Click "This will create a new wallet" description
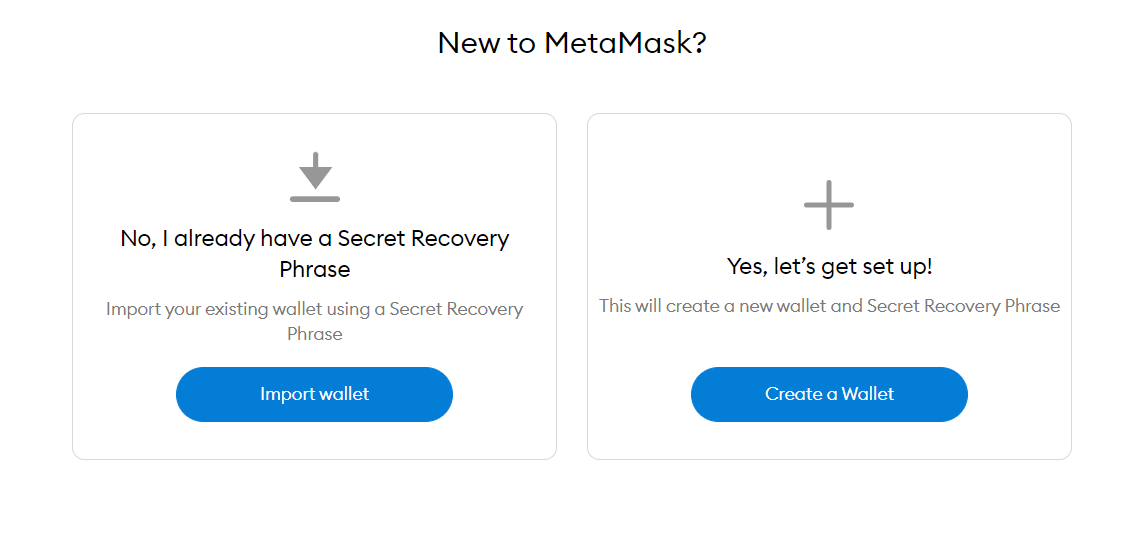 [x=713, y=306]
